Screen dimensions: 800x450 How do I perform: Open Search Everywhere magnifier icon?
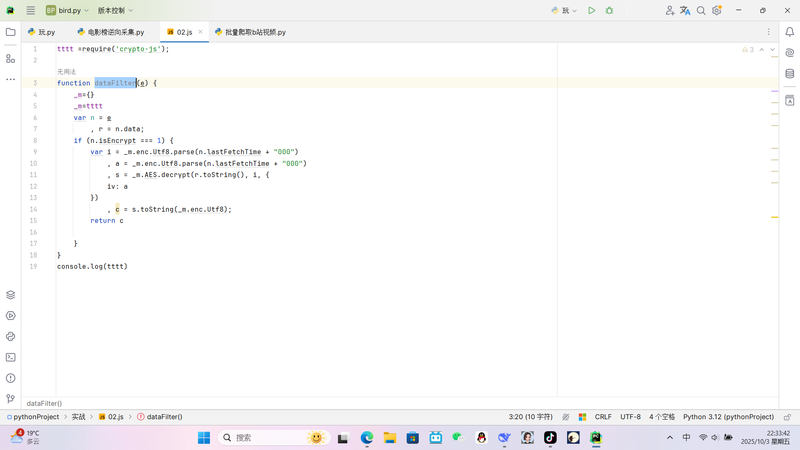pos(701,11)
